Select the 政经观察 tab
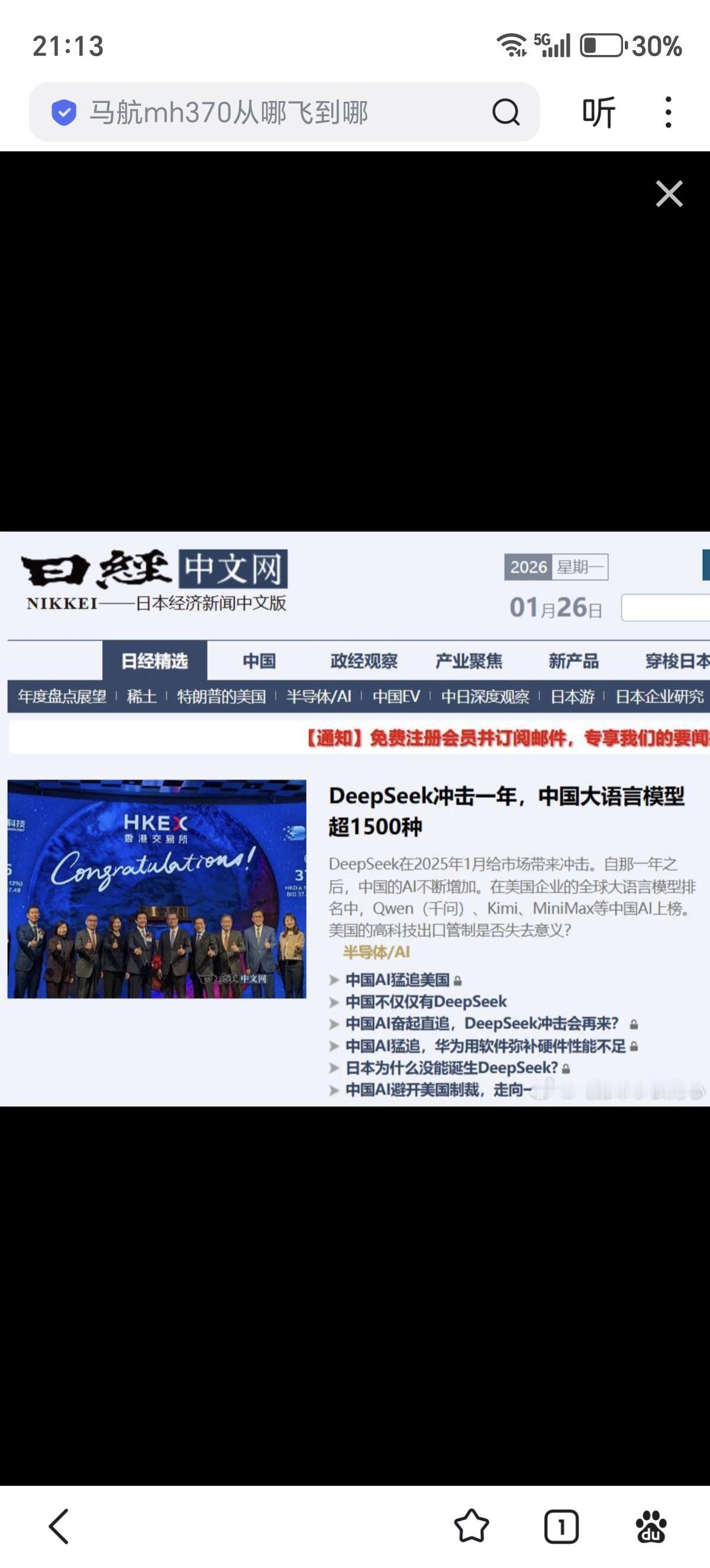 coord(364,661)
